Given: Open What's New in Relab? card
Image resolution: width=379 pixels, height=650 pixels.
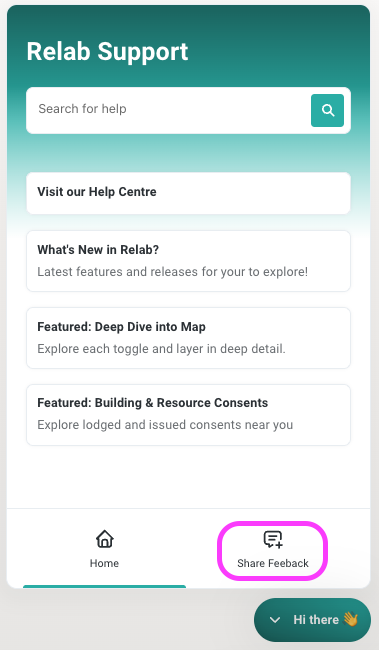Looking at the screenshot, I should coord(188,261).
